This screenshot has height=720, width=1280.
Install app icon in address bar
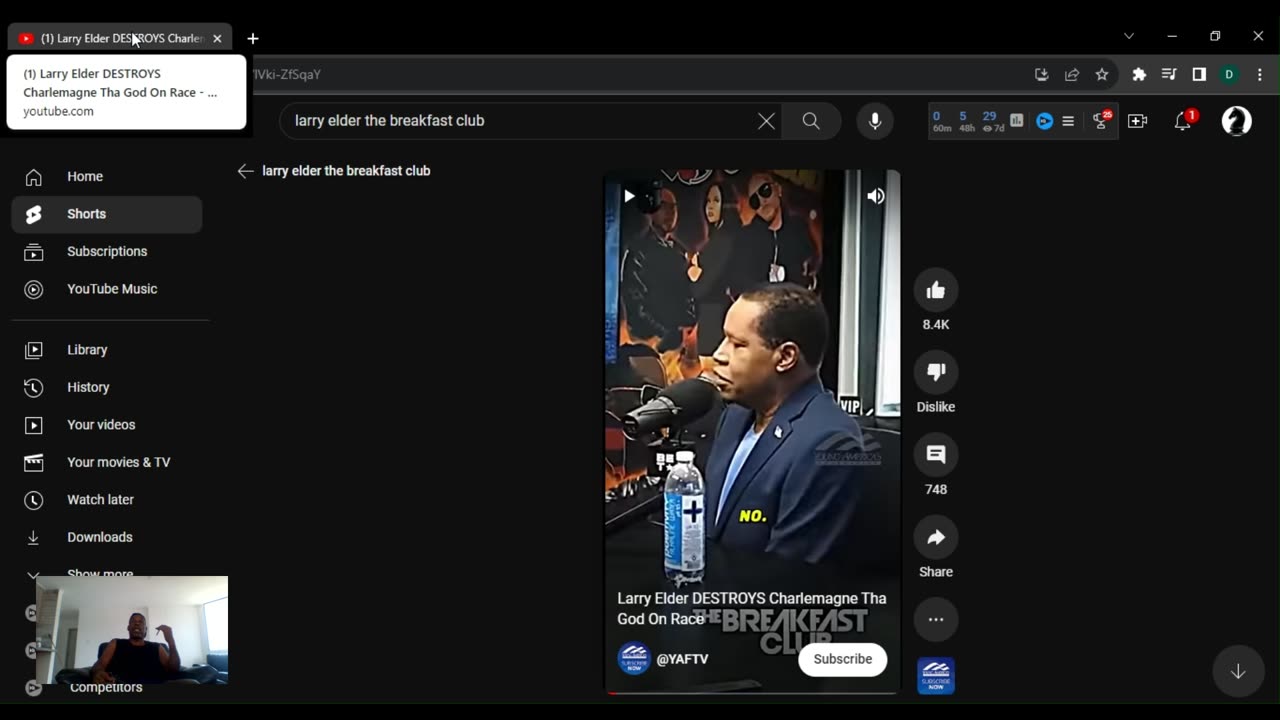1041,75
